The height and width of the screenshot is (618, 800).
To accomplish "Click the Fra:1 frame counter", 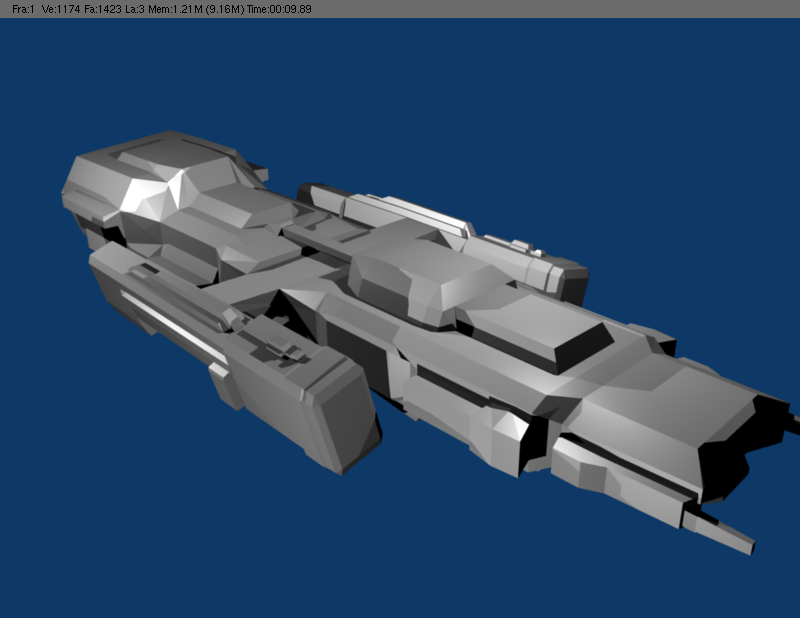I will pyautogui.click(x=23, y=9).
